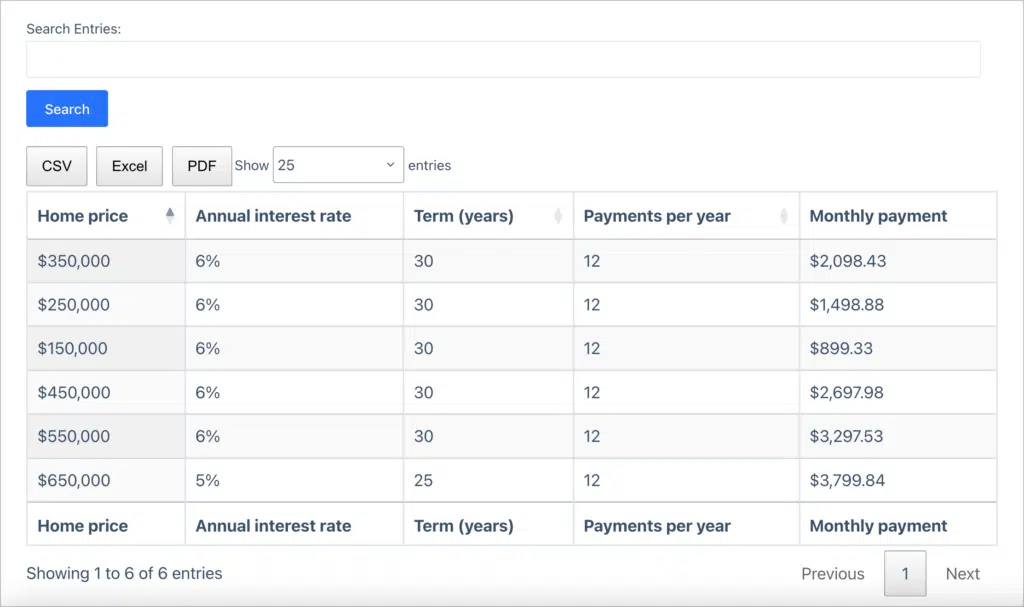Click sort arrow icon in Payments per year header
1024x607 pixels.
click(784, 216)
